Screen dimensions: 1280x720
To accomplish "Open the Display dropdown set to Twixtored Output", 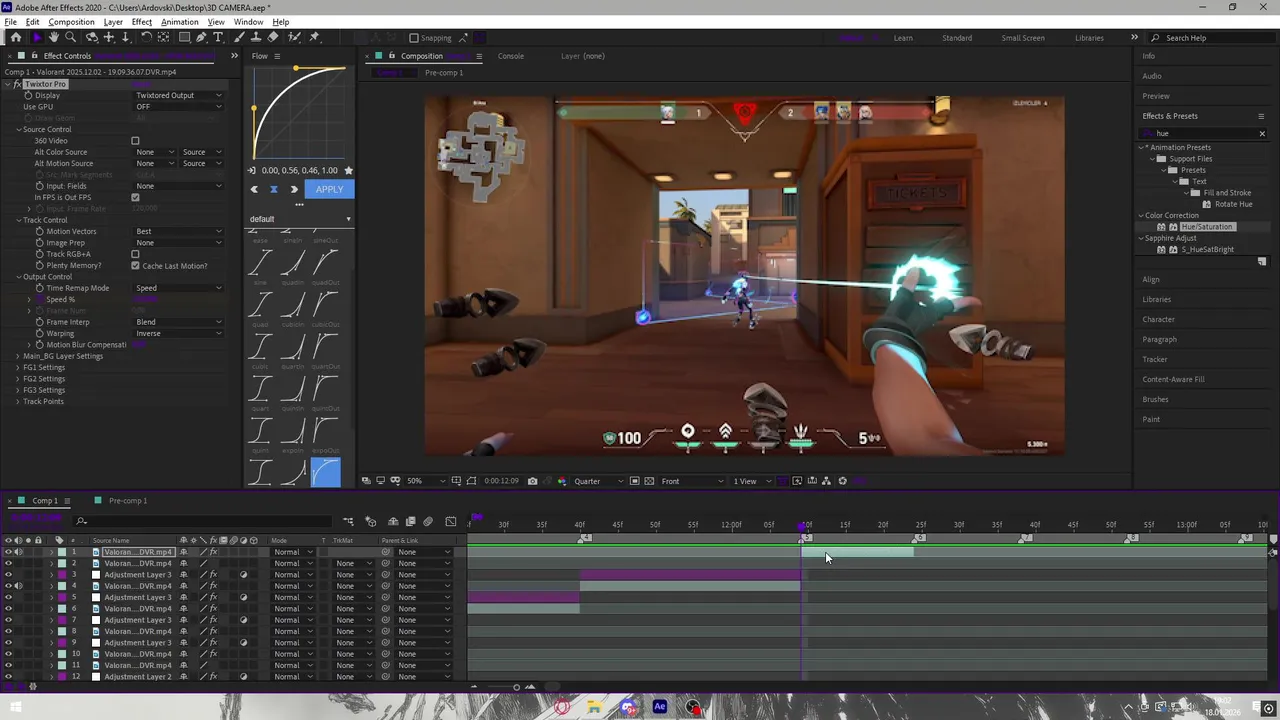I will pyautogui.click(x=179, y=95).
